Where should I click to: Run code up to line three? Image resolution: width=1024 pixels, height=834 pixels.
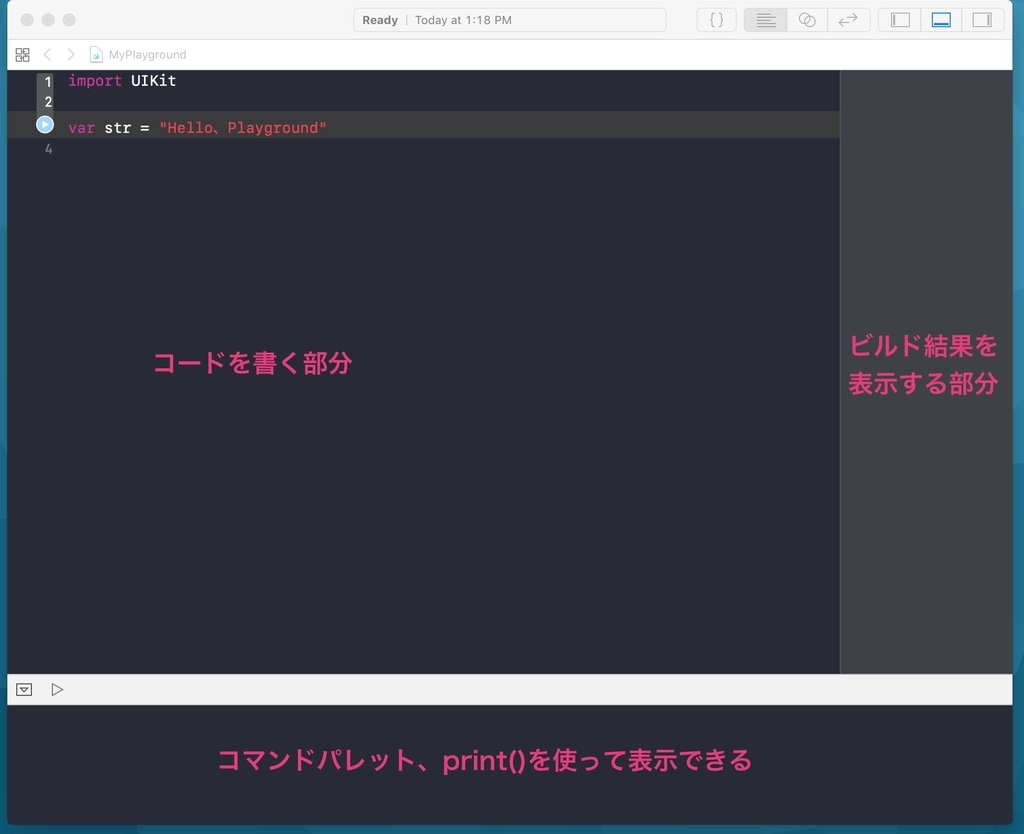(44, 125)
